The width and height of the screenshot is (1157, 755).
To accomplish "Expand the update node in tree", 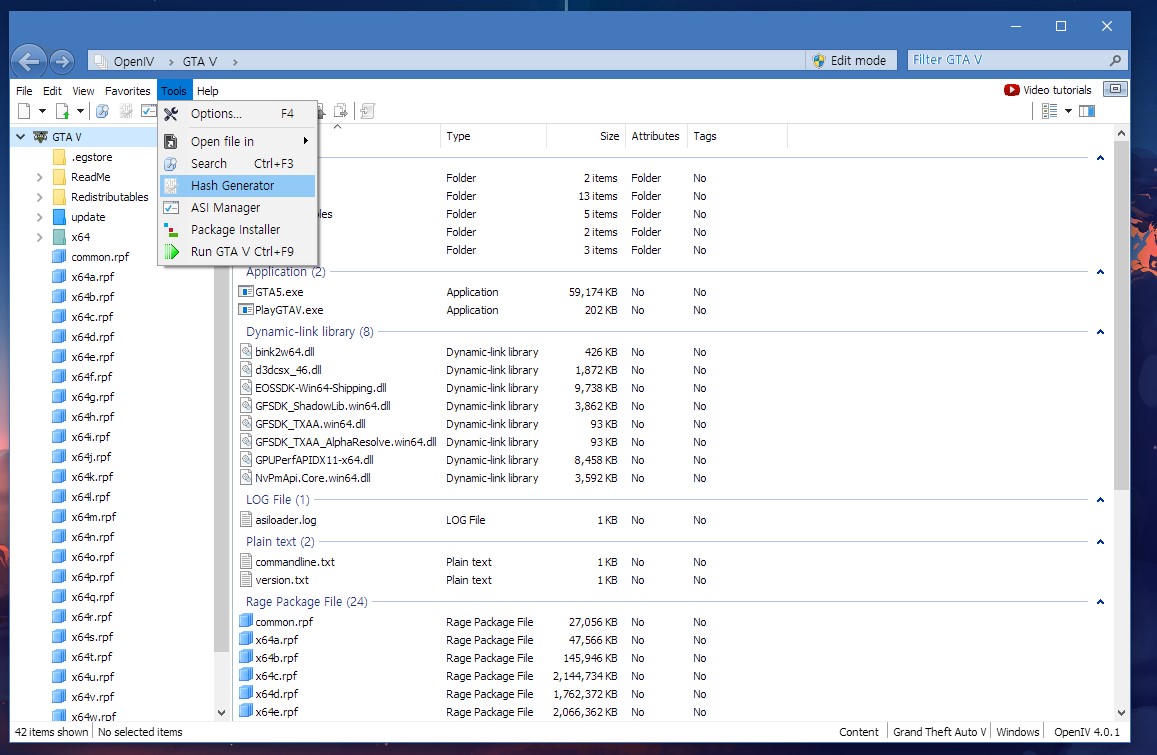I will (40, 217).
